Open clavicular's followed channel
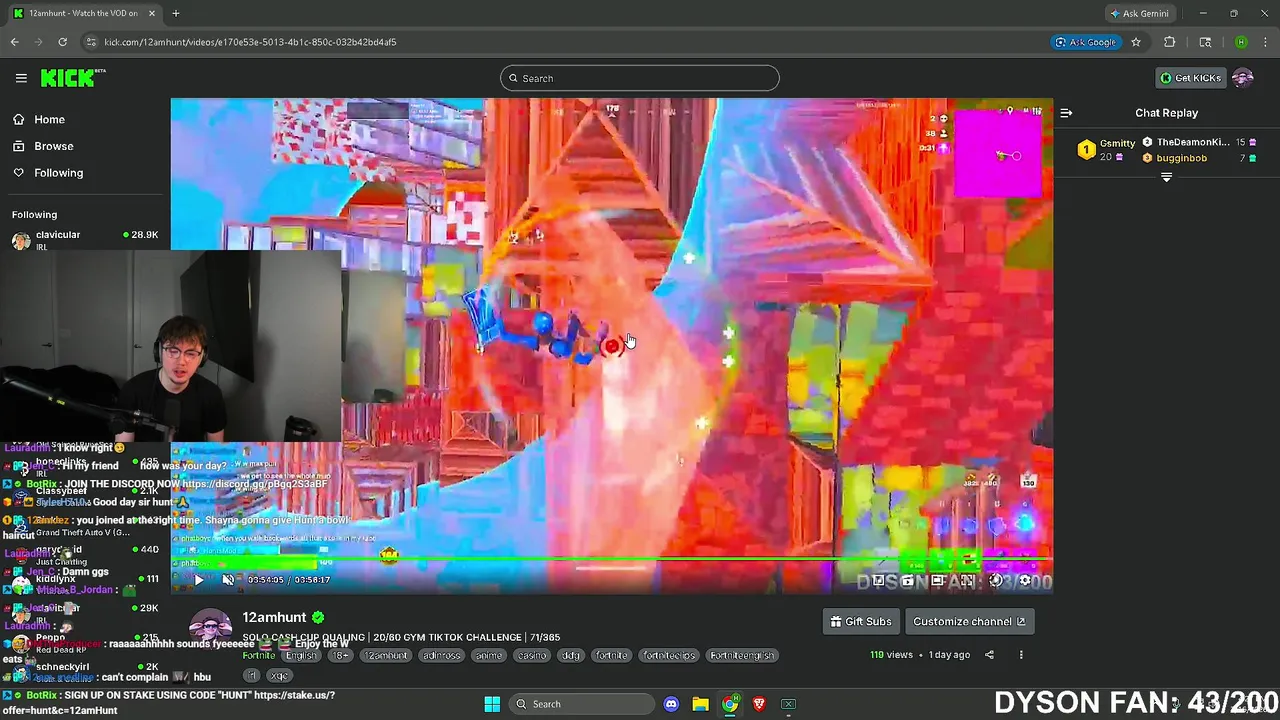Image resolution: width=1280 pixels, height=720 pixels. (x=85, y=240)
